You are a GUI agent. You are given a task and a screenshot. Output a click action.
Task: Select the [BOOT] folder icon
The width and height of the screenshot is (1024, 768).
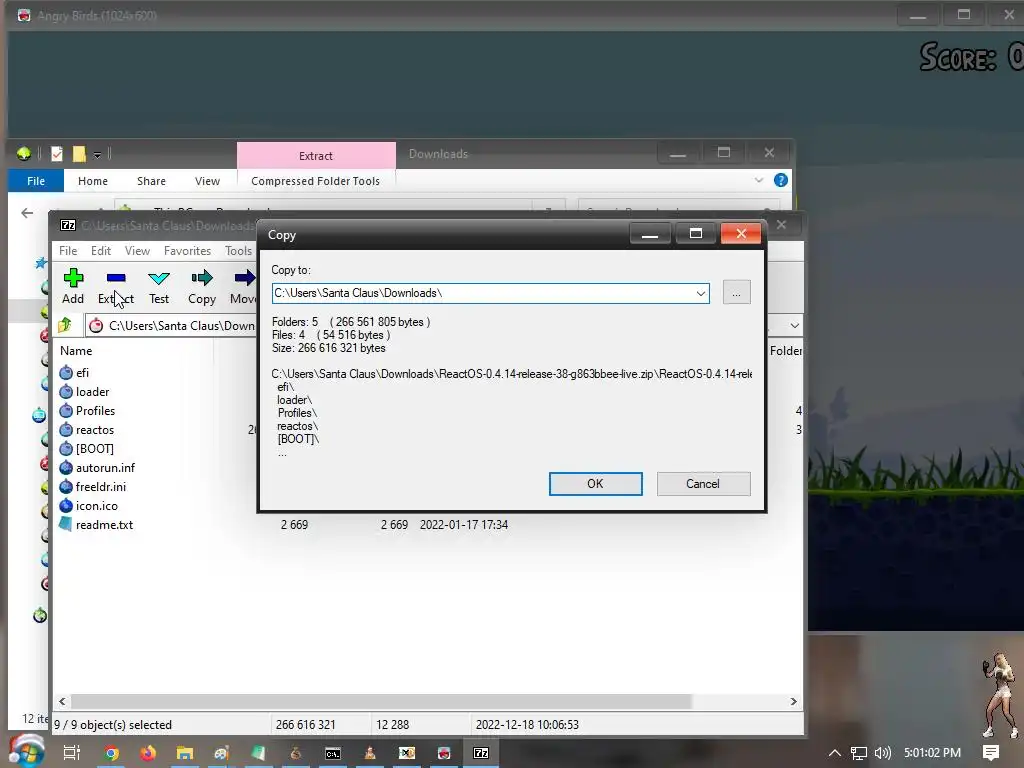pos(66,448)
